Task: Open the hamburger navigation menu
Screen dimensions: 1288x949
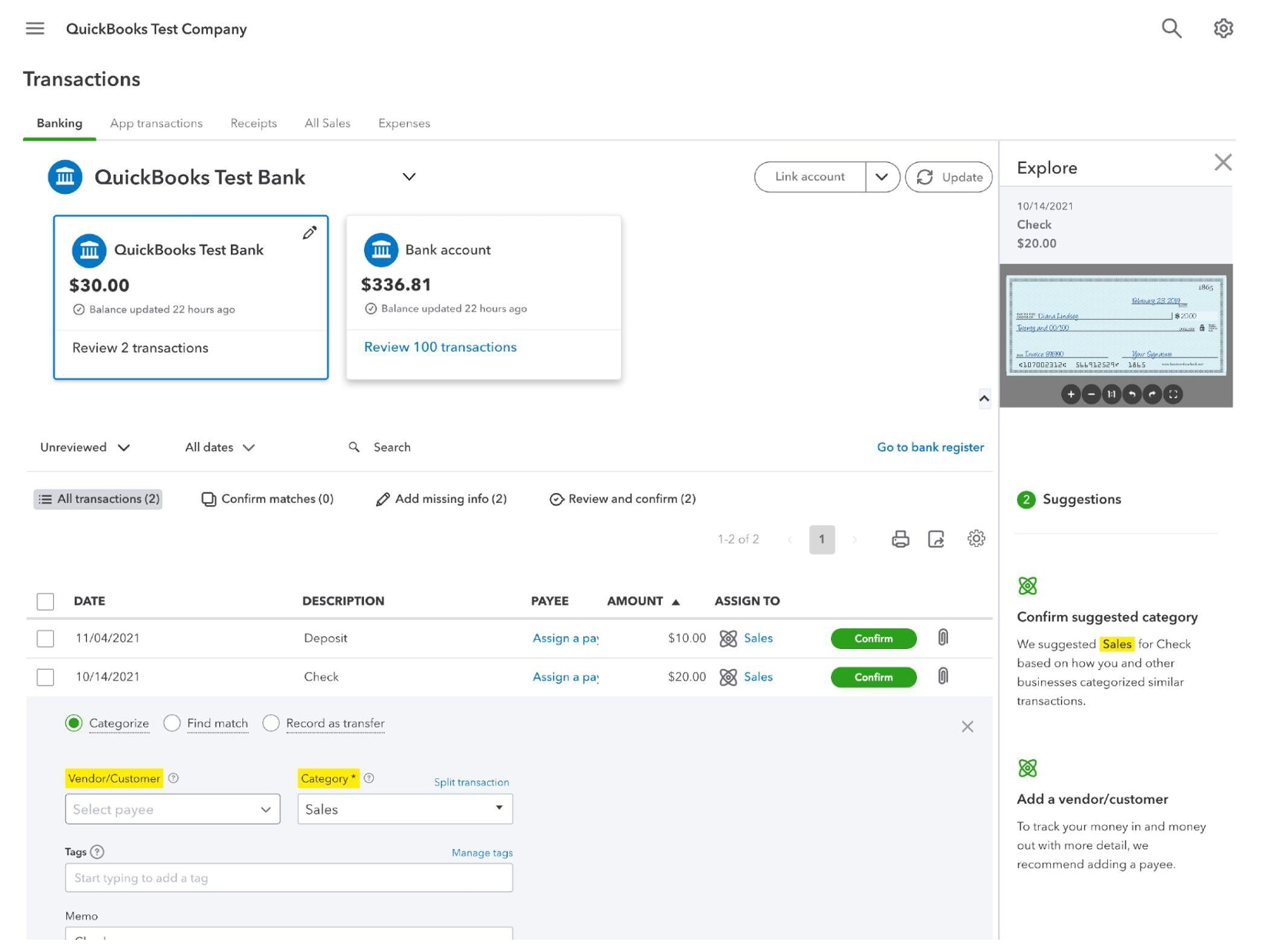Action: pos(35,28)
